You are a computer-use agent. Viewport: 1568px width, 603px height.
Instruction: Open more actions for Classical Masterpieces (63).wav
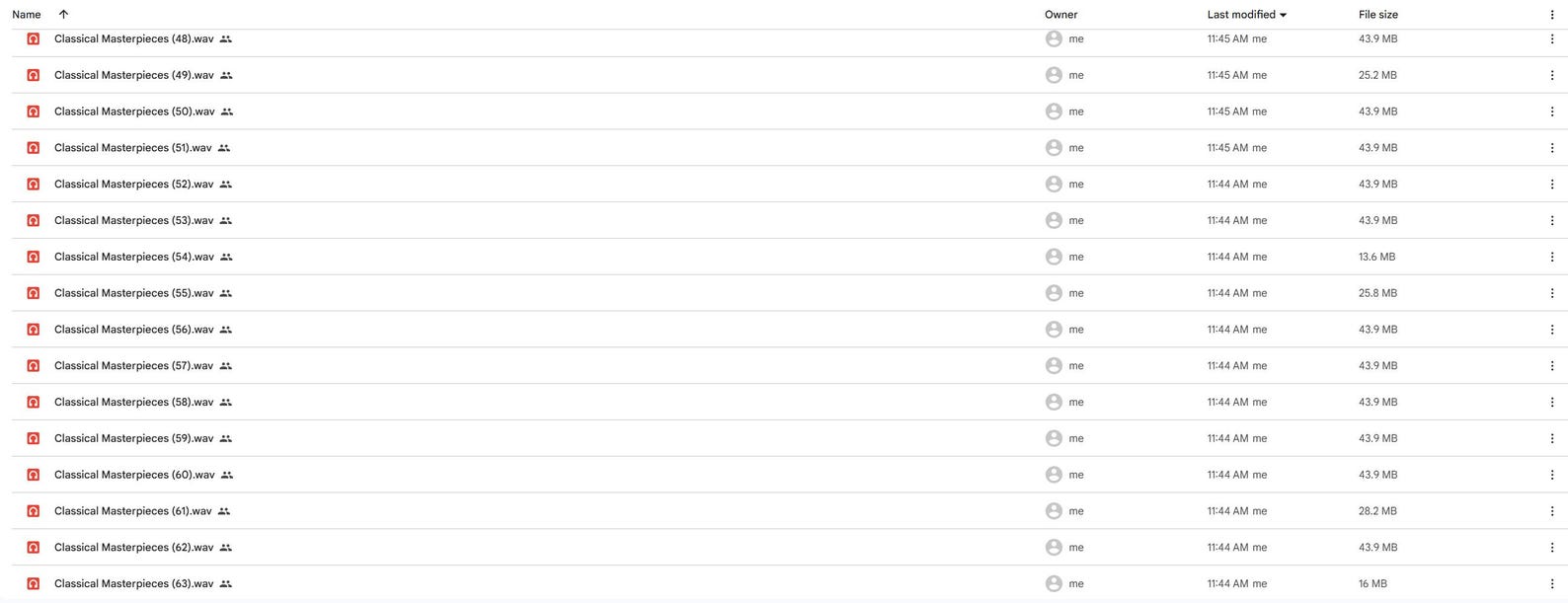click(x=1551, y=584)
